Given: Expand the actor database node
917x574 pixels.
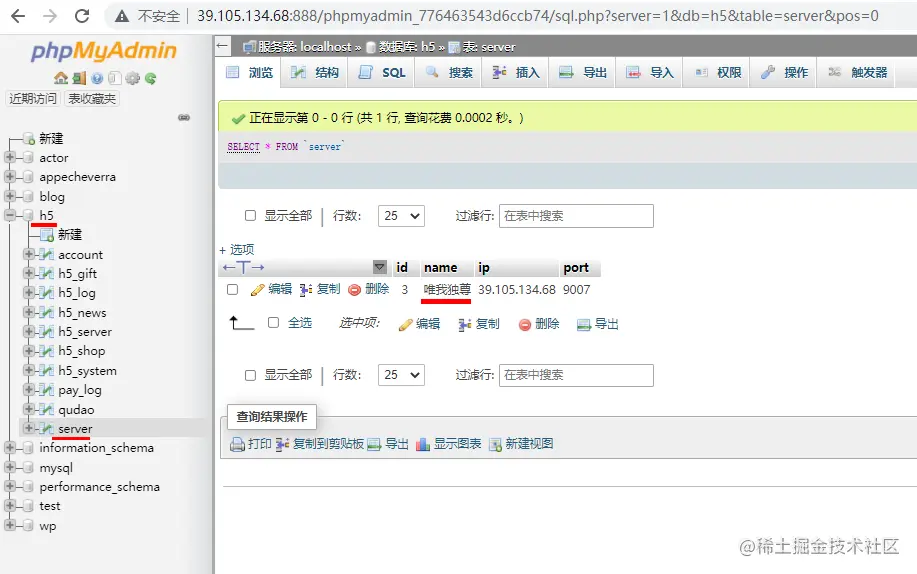Looking at the screenshot, I should pos(10,157).
